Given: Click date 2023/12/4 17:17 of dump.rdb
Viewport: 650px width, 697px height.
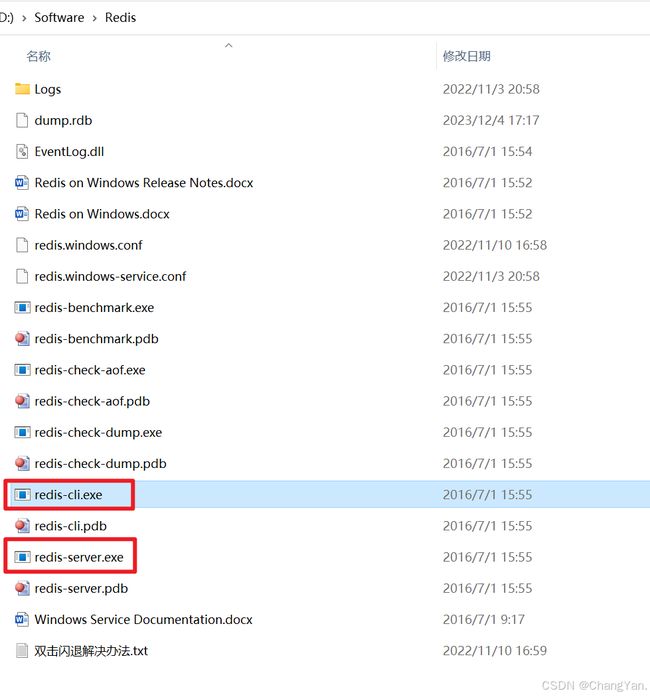Looking at the screenshot, I should [x=491, y=120].
